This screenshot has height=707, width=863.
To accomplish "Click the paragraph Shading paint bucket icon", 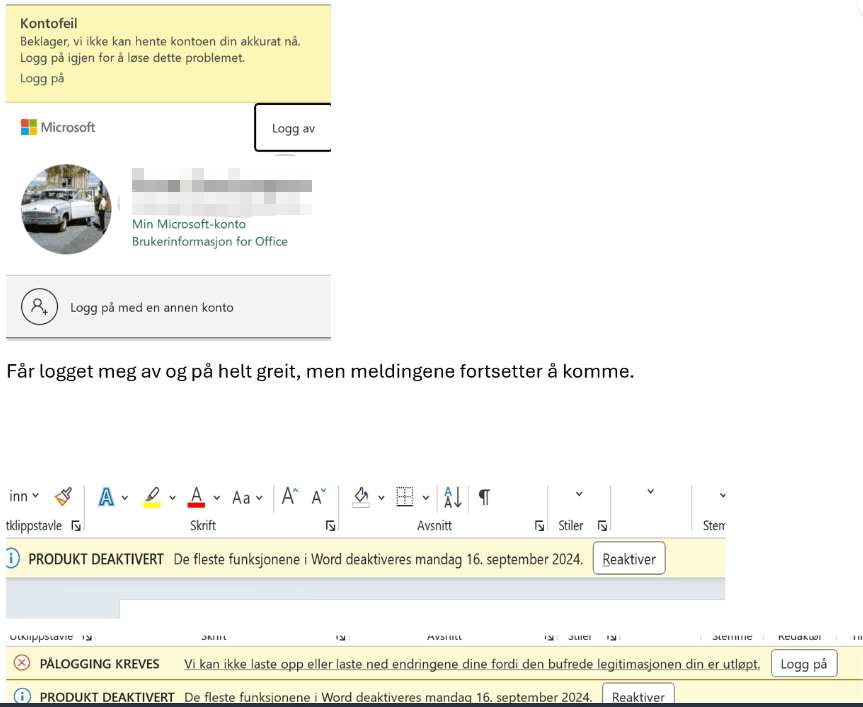I will click(x=361, y=497).
